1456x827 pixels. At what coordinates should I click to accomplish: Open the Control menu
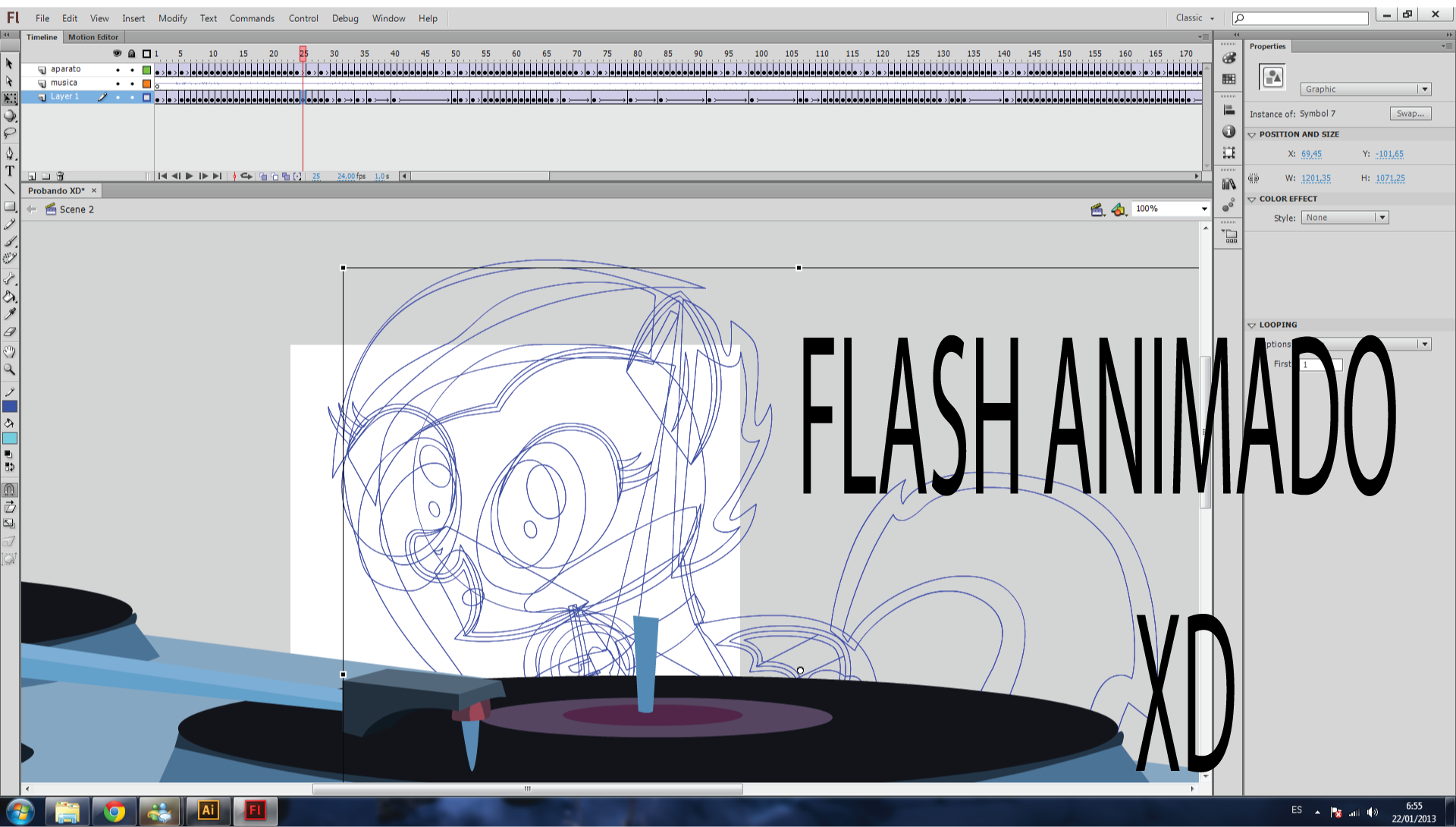pos(303,18)
